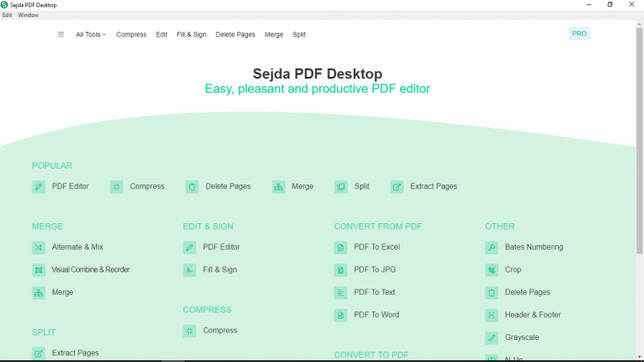Viewport: 644px width, 362px height.
Task: Click the PDF Editor icon under Popular
Action: [x=39, y=187]
